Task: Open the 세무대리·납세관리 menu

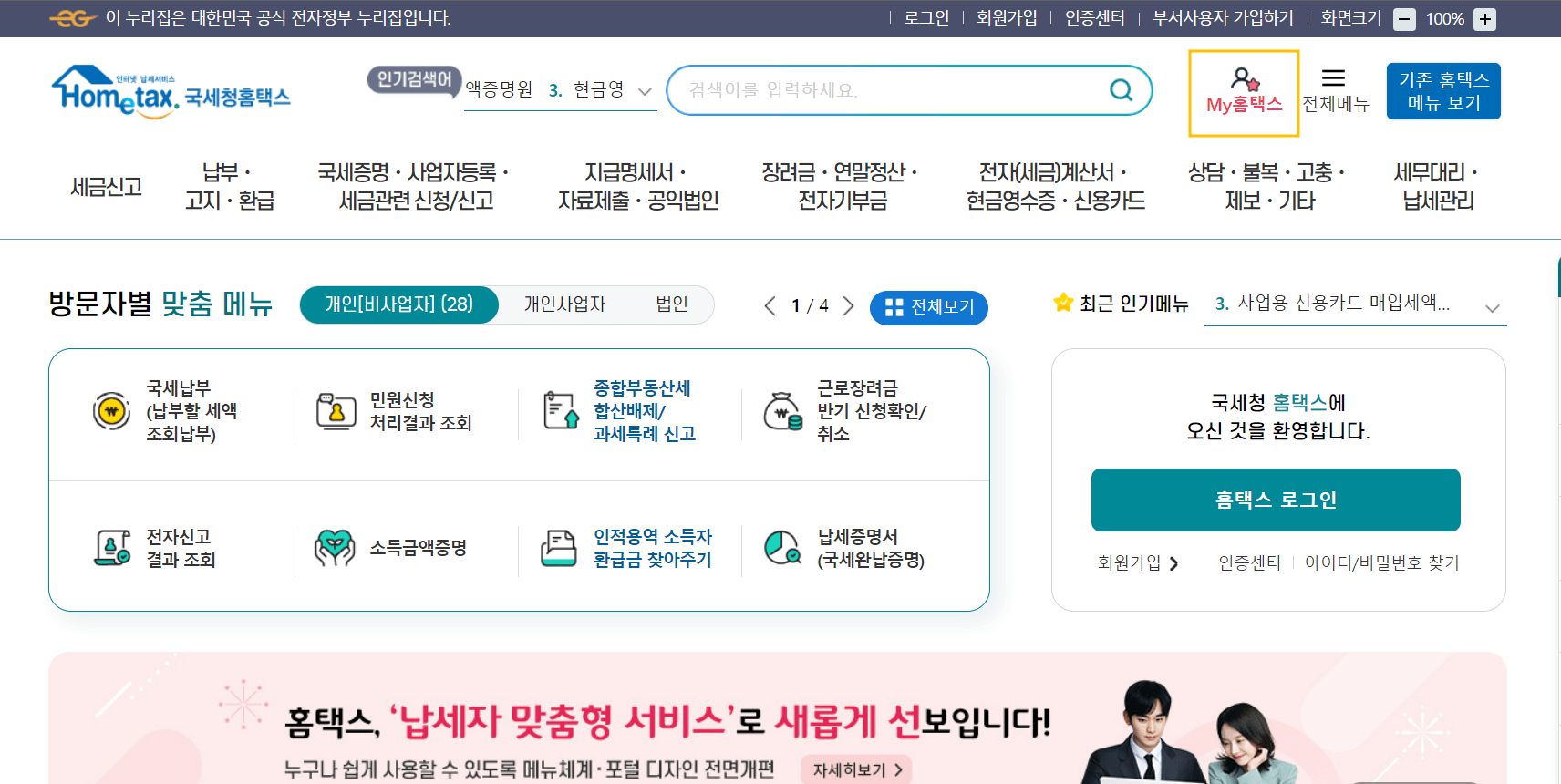Action: [x=1438, y=186]
